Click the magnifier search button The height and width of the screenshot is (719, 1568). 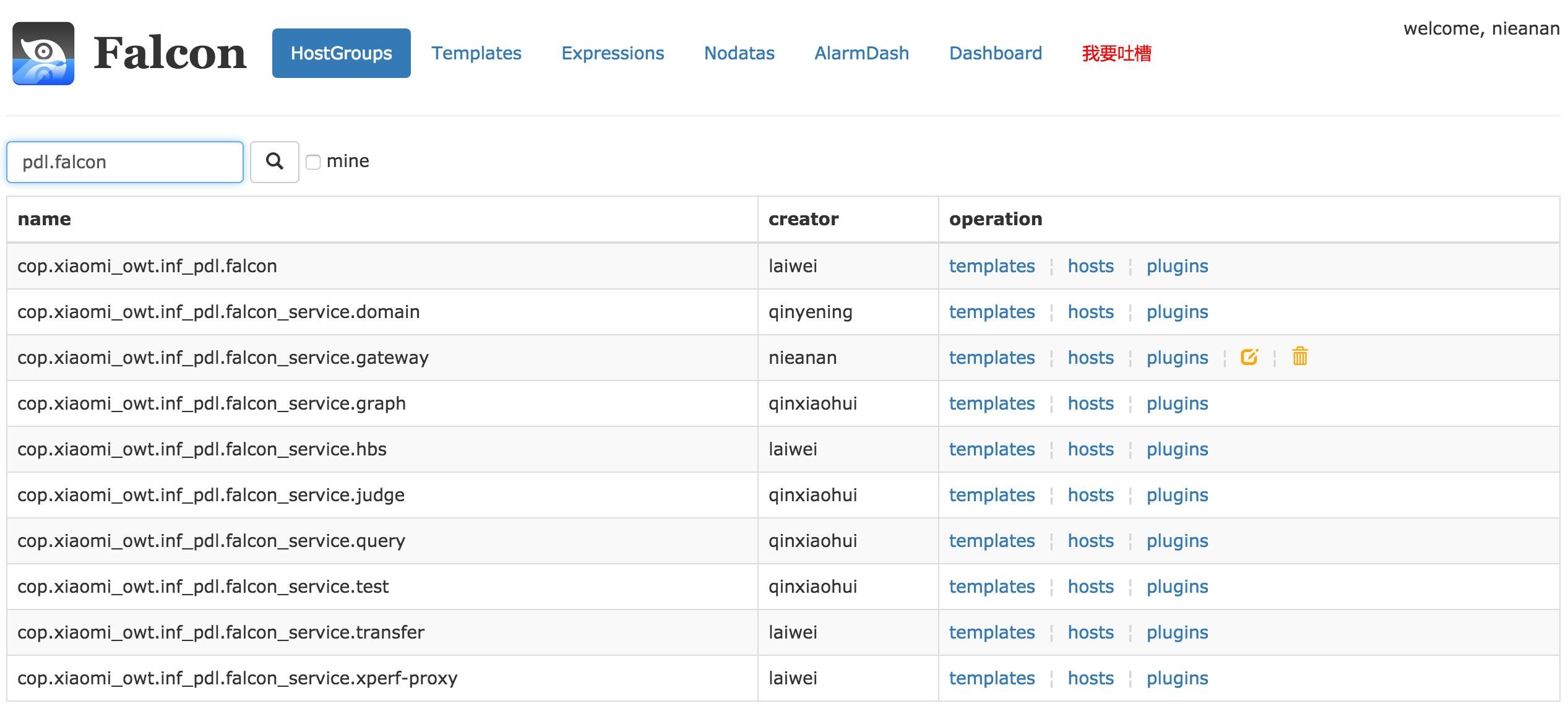[x=274, y=162]
